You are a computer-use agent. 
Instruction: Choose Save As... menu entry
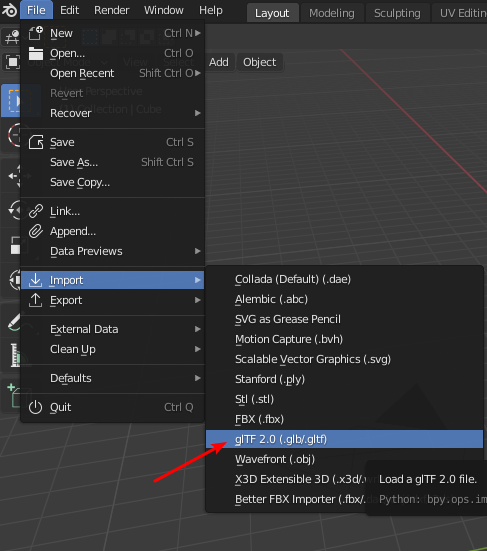(x=112, y=162)
